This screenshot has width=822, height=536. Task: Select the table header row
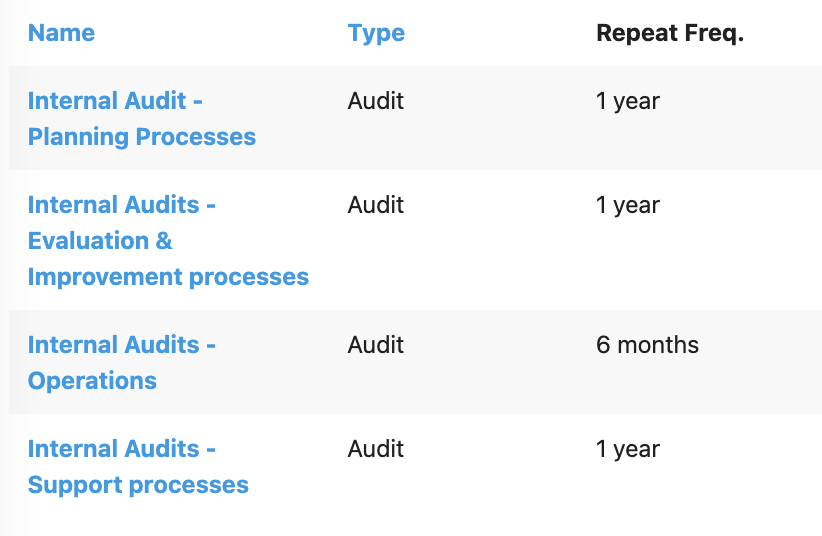coord(415,34)
